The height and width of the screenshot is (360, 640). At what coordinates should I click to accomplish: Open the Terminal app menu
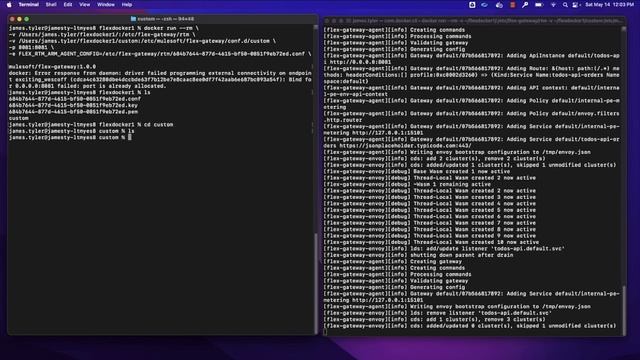pyautogui.click(x=29, y=5)
